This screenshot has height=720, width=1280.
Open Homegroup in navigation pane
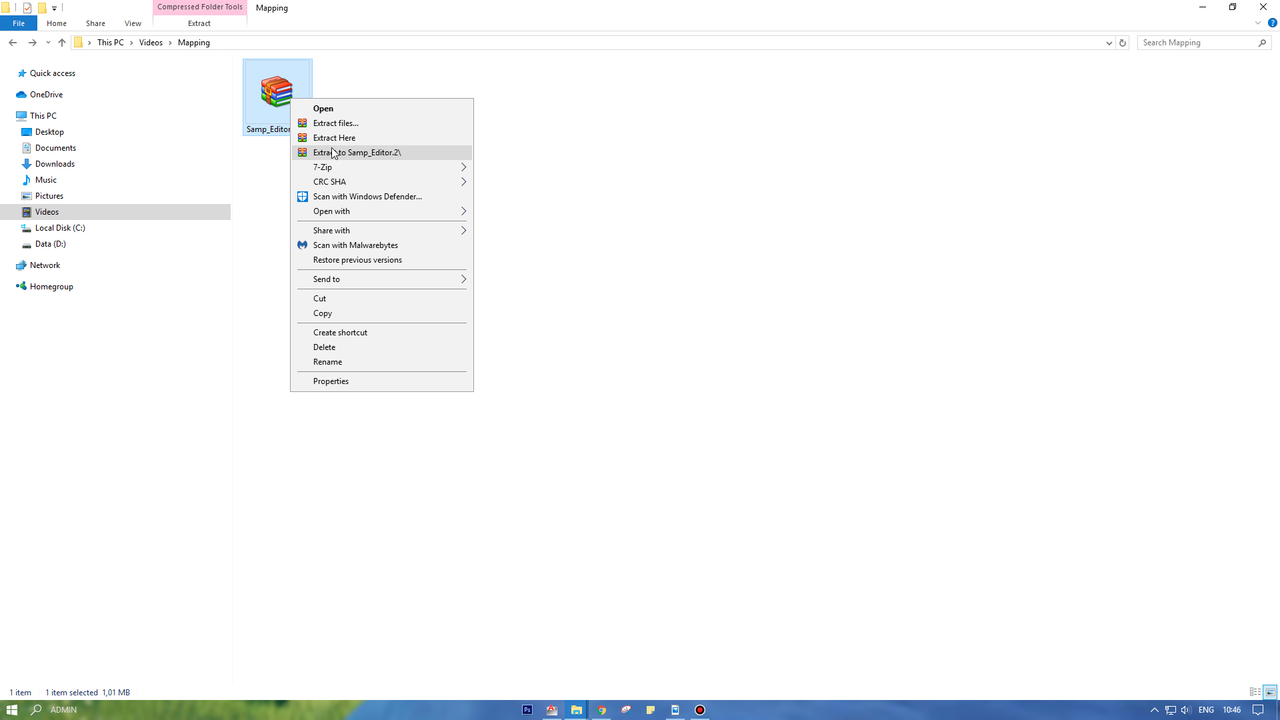click(x=51, y=287)
